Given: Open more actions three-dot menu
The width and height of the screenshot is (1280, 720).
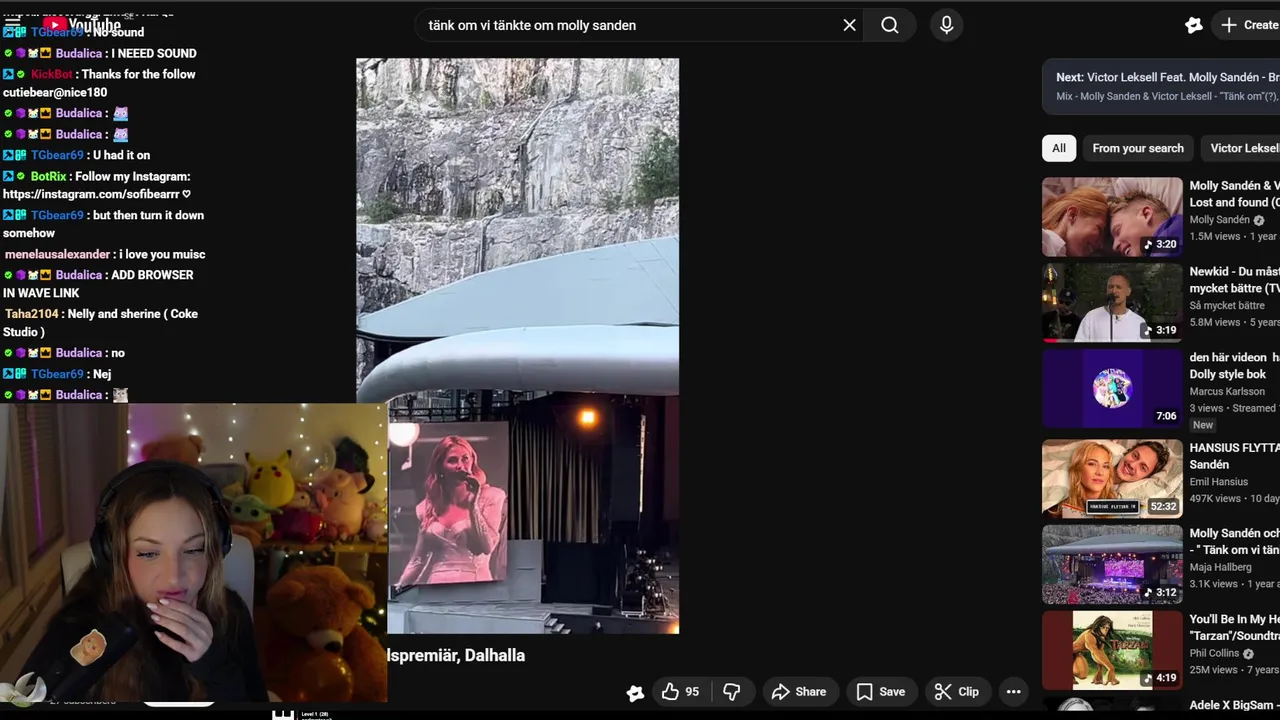Looking at the screenshot, I should coord(1013,692).
